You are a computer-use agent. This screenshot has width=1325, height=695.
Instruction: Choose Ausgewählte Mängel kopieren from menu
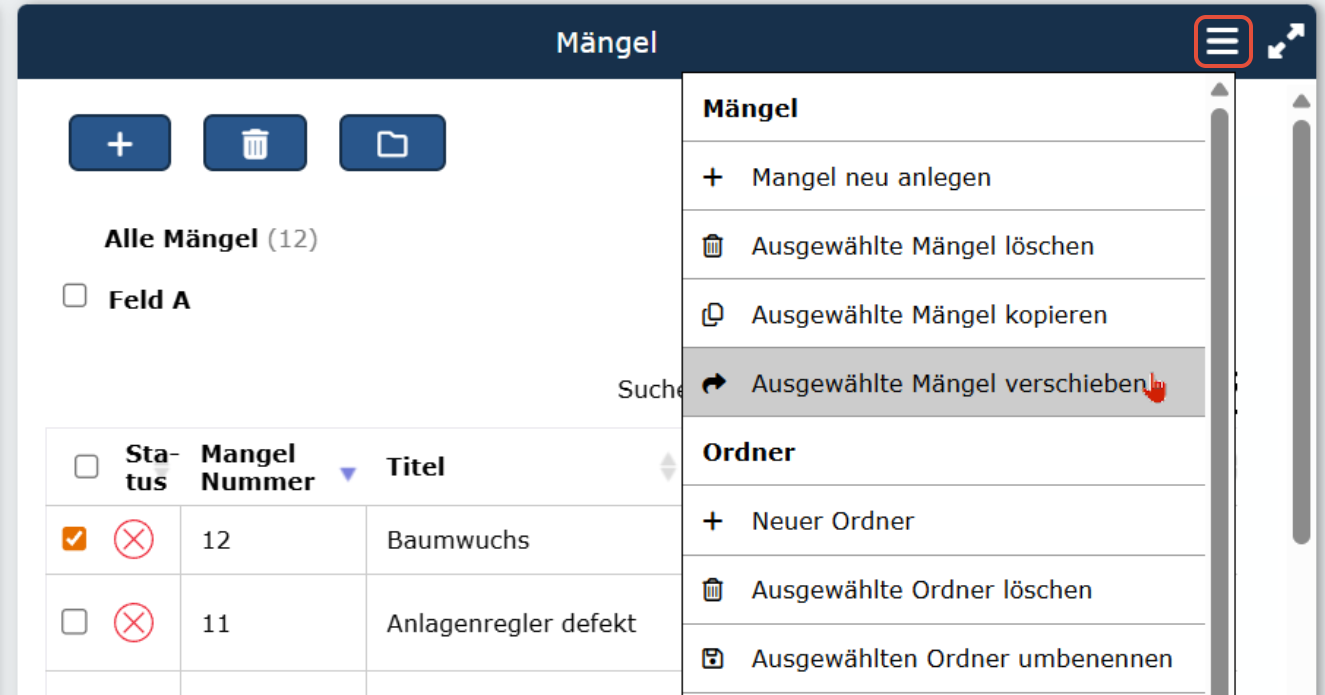point(944,314)
